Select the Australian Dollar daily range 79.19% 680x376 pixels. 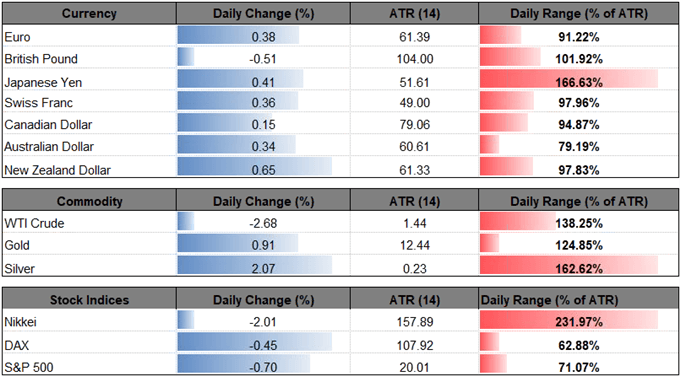coord(579,147)
